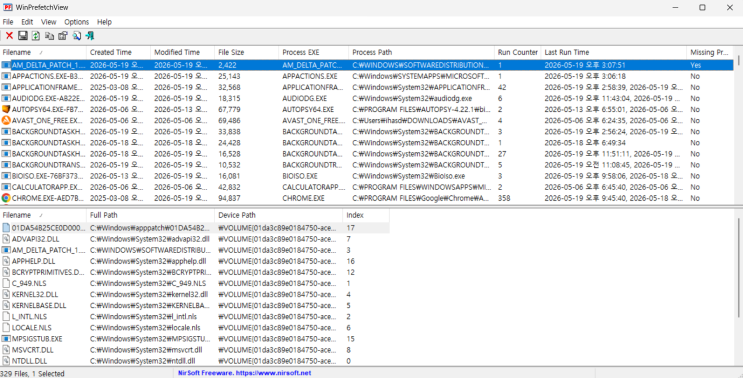Click the DLL icon beside ADVAPI32.DLL
Screen dimensions: 743x378
(6, 239)
